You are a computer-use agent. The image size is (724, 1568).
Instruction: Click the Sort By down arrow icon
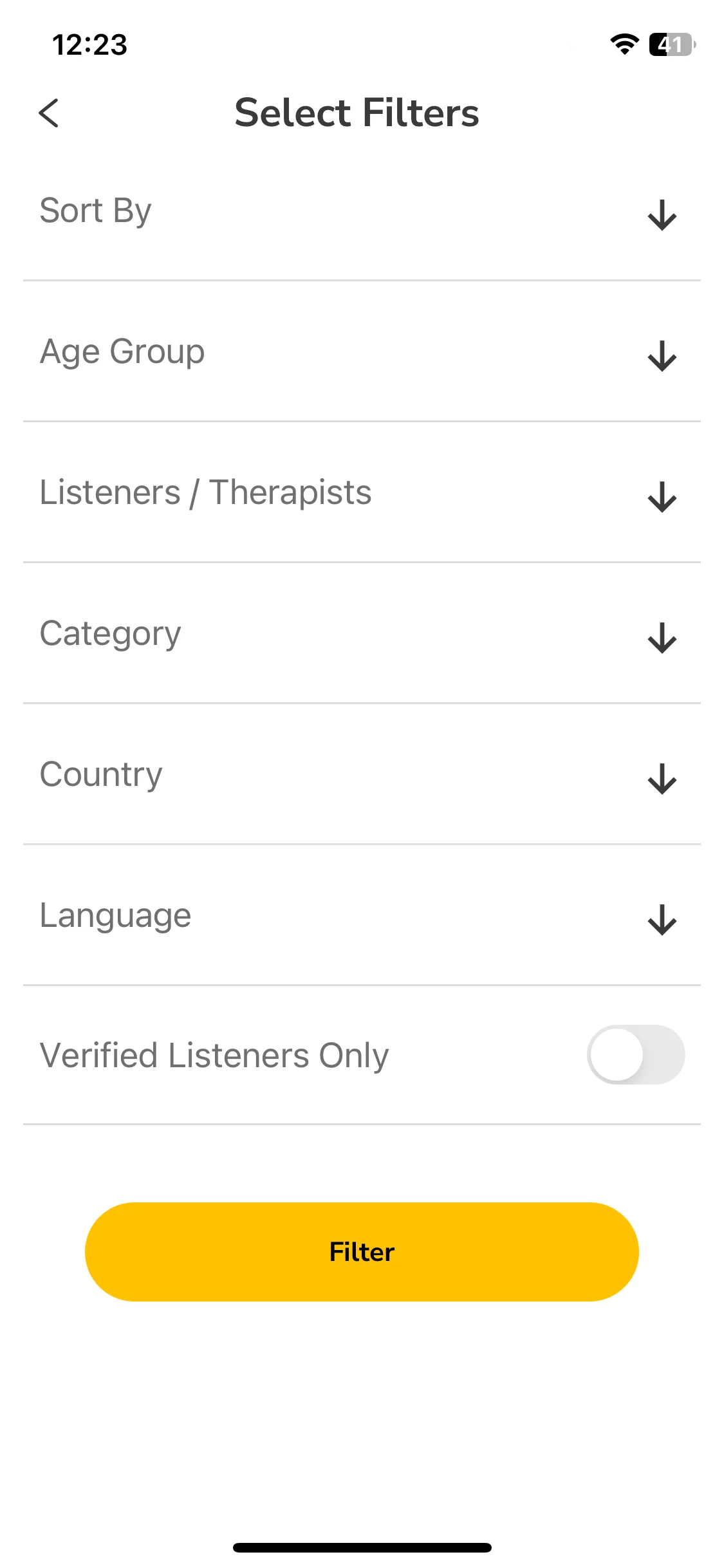tap(662, 215)
